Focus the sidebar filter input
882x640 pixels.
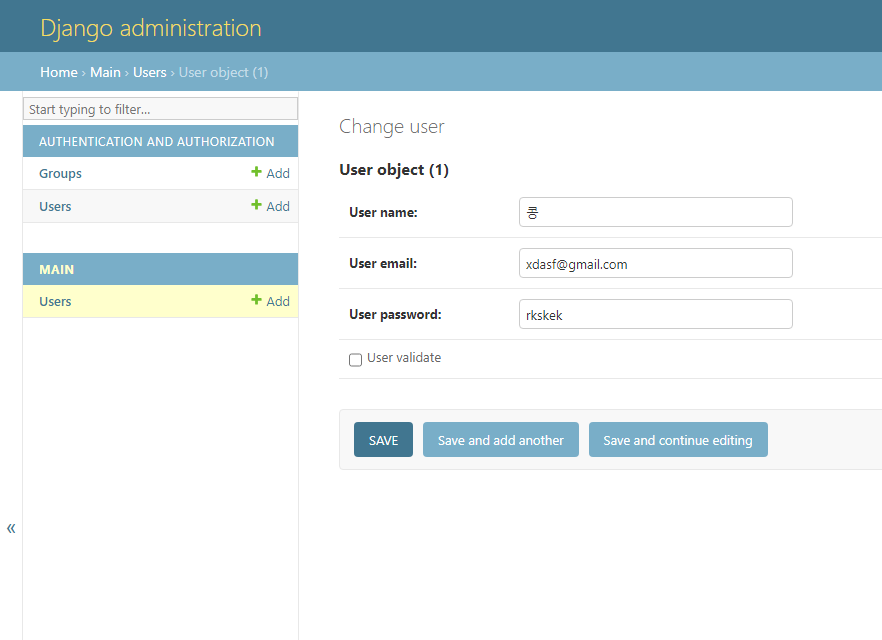(160, 109)
